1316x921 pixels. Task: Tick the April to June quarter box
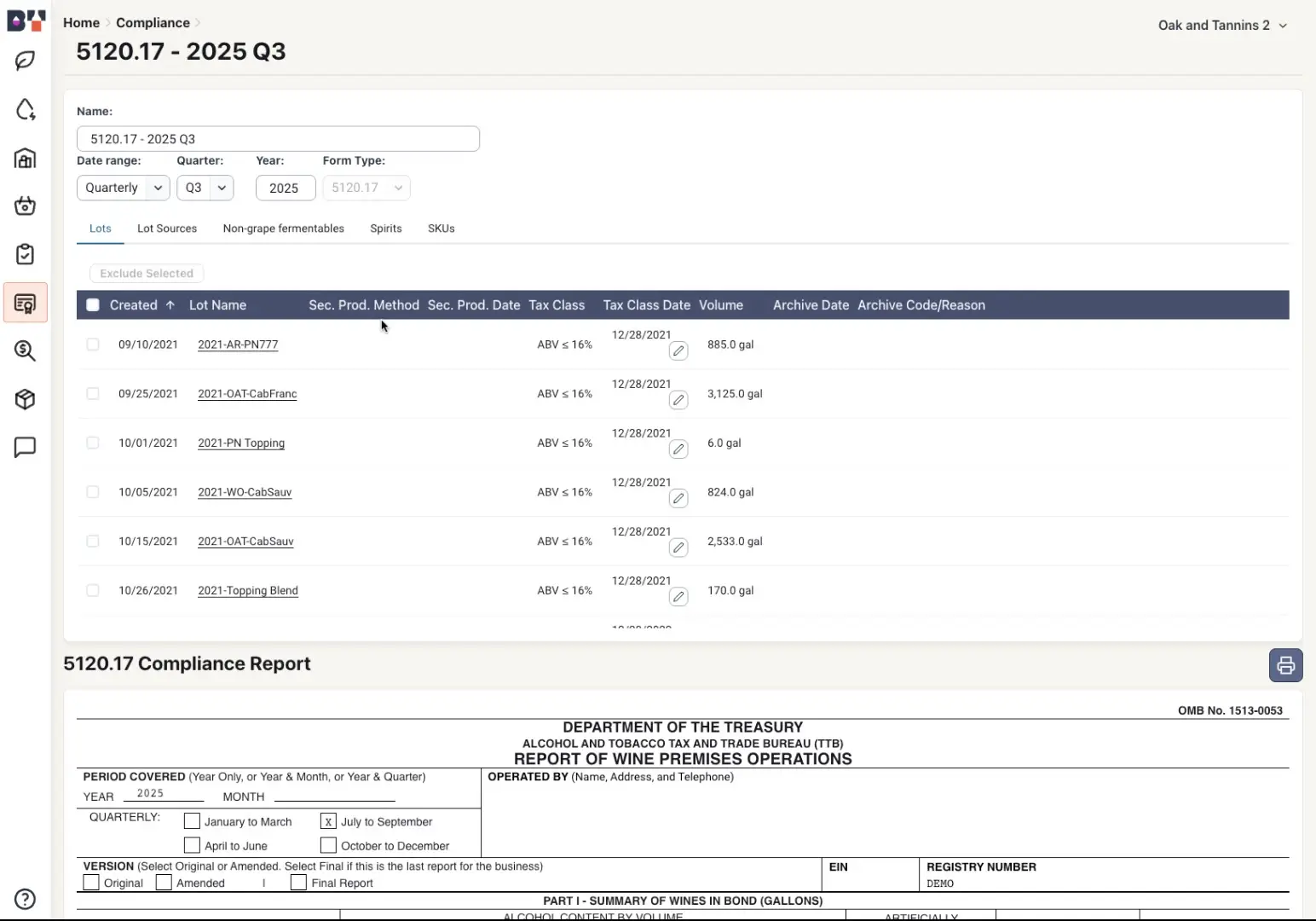[x=192, y=845]
